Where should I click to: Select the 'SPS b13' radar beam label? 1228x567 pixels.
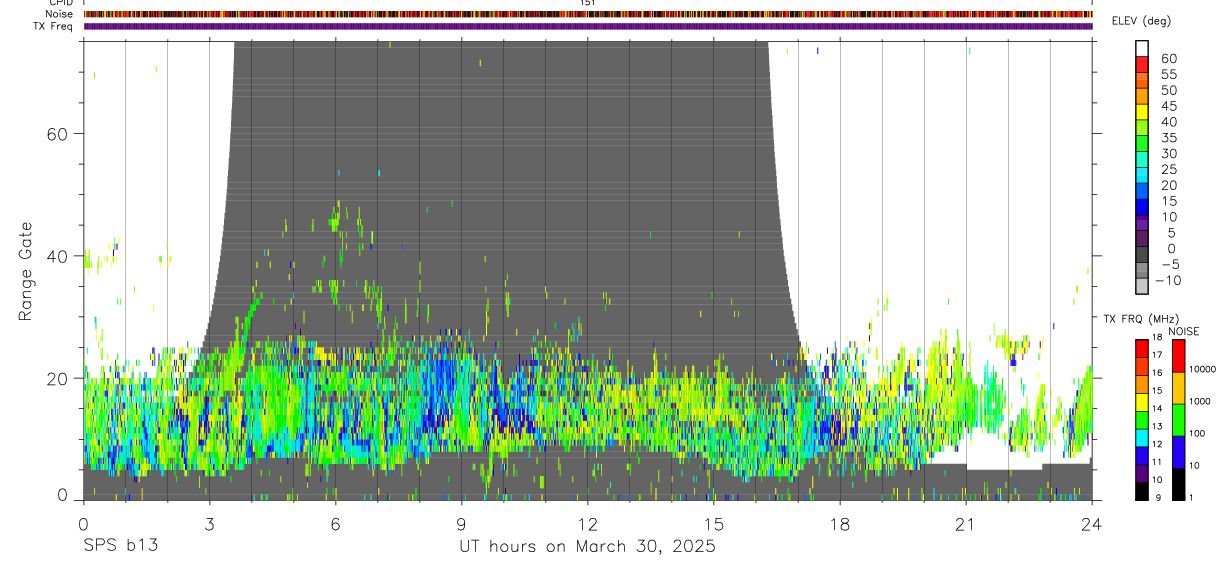point(119,546)
